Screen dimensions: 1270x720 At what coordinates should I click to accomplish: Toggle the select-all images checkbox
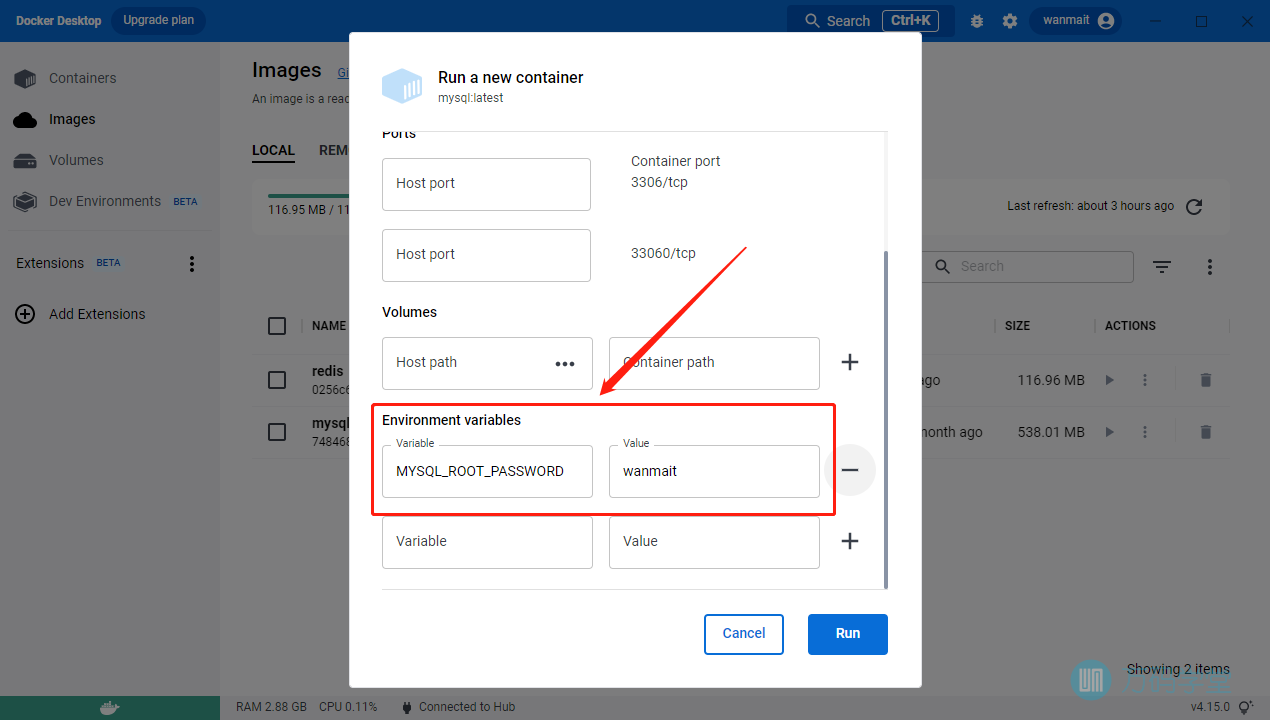click(x=277, y=326)
